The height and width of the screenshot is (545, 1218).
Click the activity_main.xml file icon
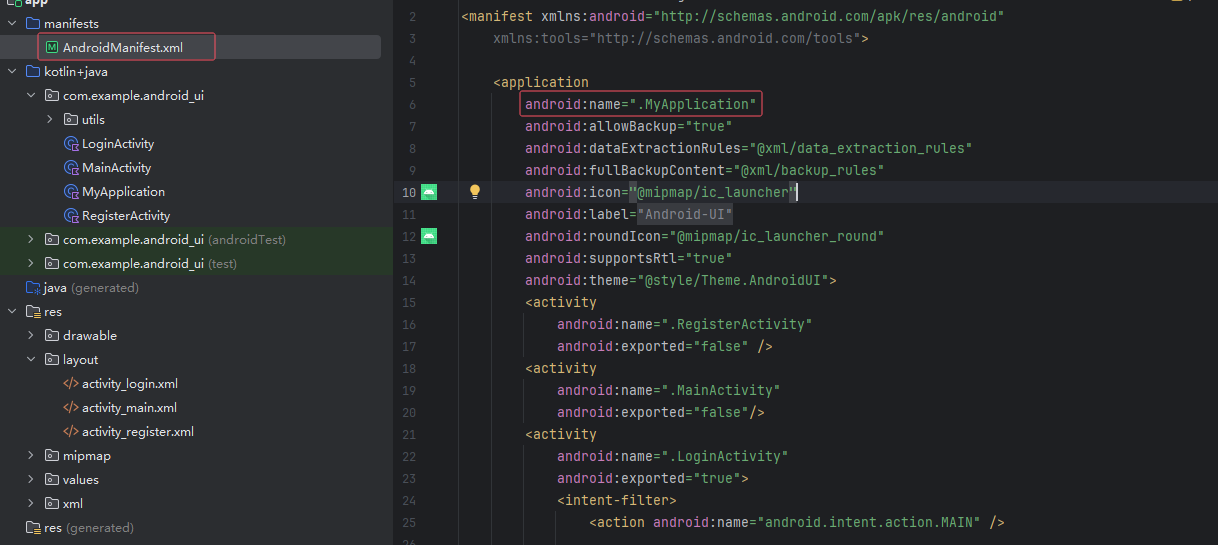[x=71, y=408]
